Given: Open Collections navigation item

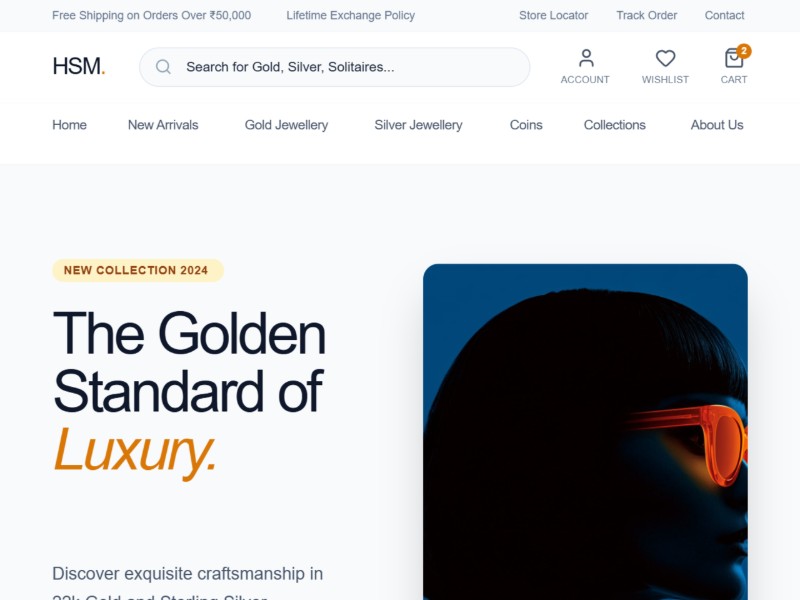Looking at the screenshot, I should coord(615,125).
